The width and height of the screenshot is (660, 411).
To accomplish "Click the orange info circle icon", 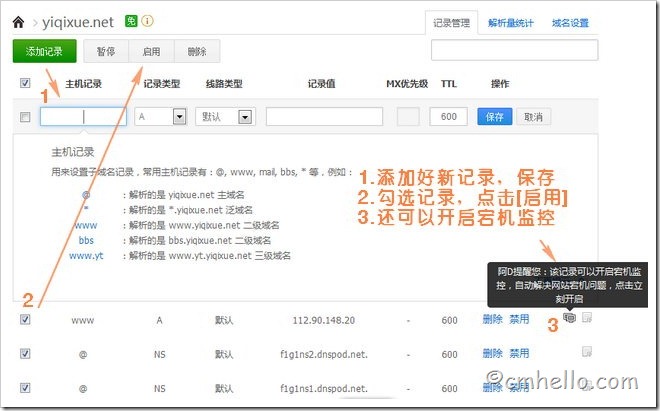I will 148,20.
